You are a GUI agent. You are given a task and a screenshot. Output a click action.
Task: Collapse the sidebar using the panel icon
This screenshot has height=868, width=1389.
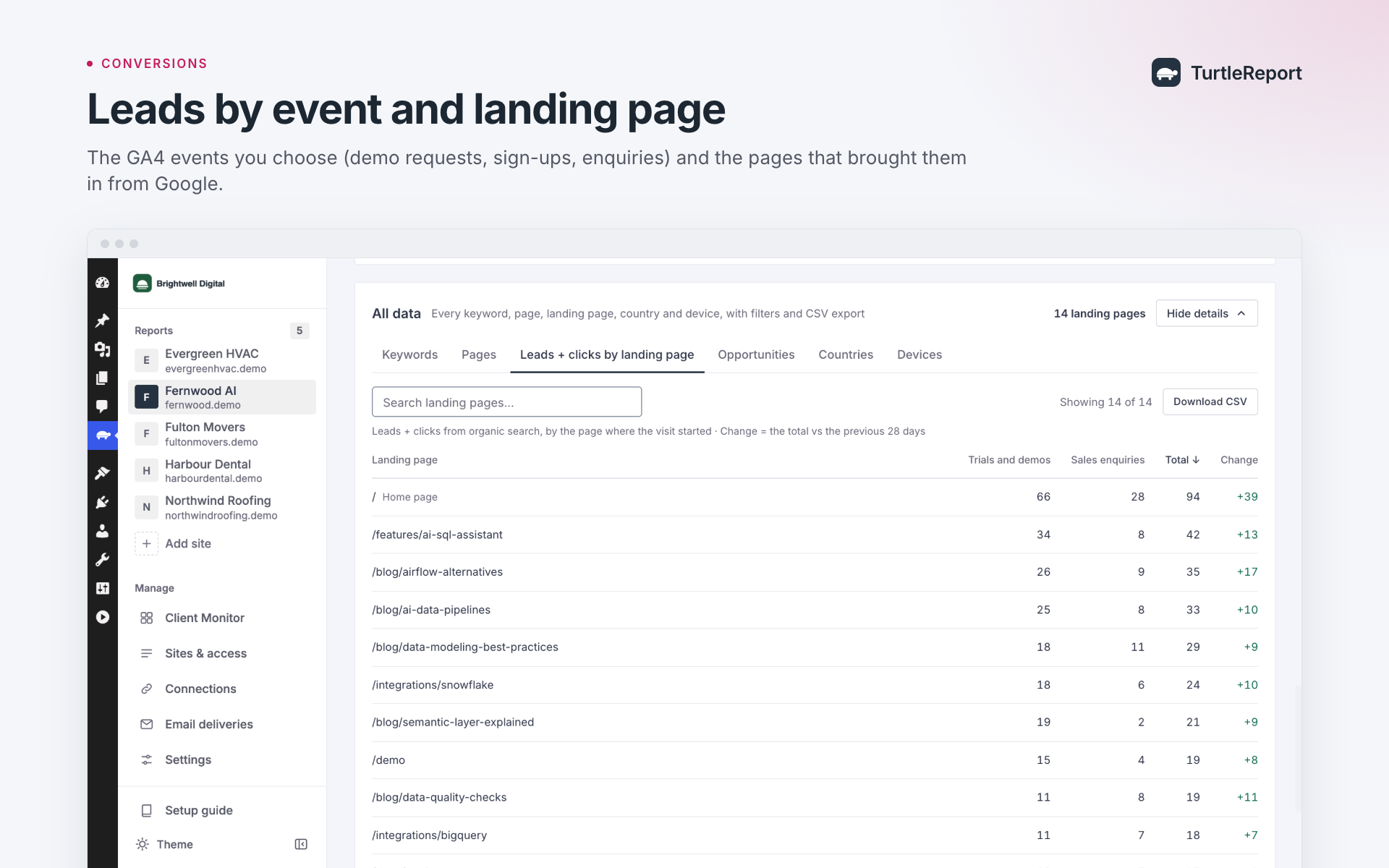(301, 844)
